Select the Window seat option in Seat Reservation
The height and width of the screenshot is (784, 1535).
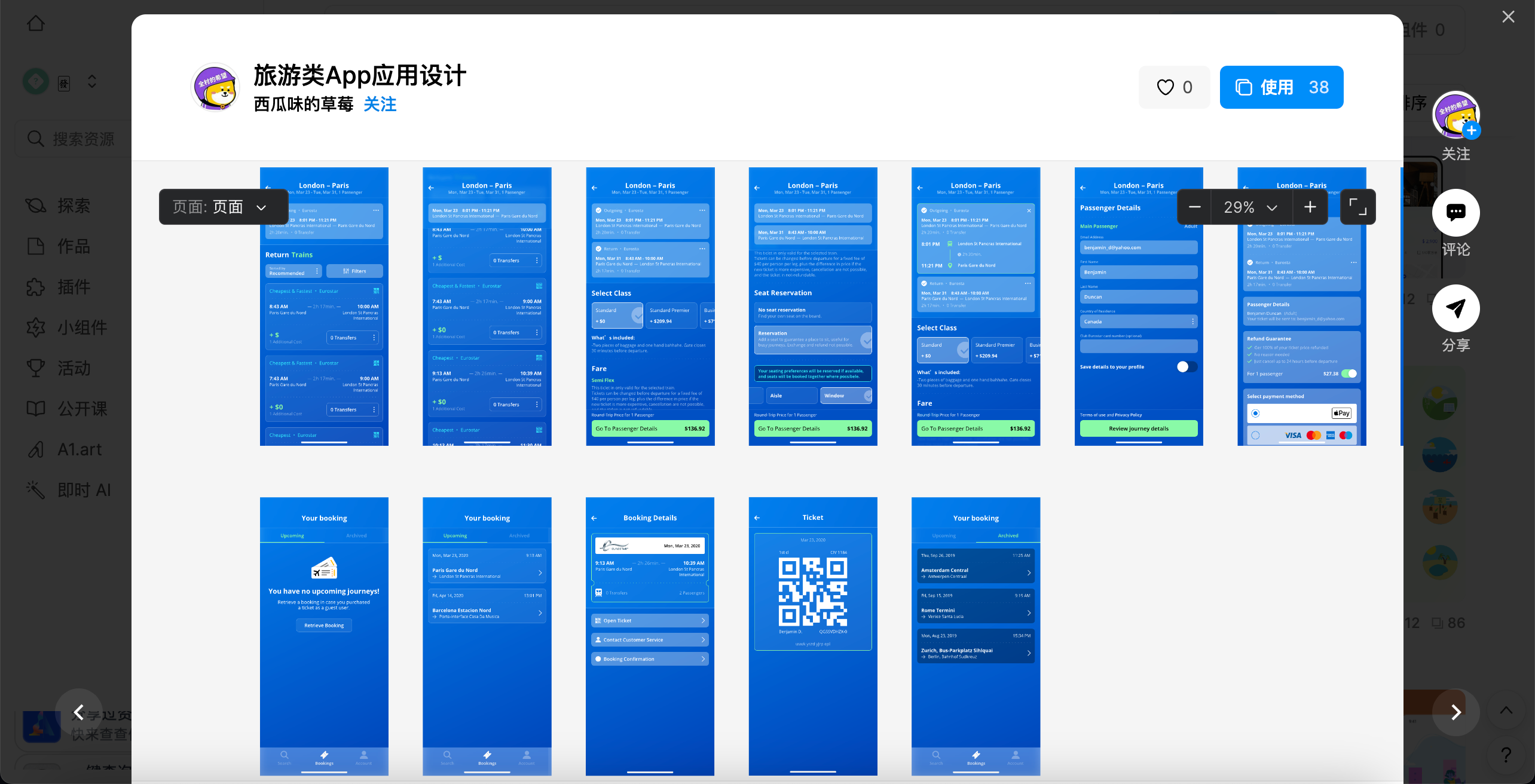[846, 396]
